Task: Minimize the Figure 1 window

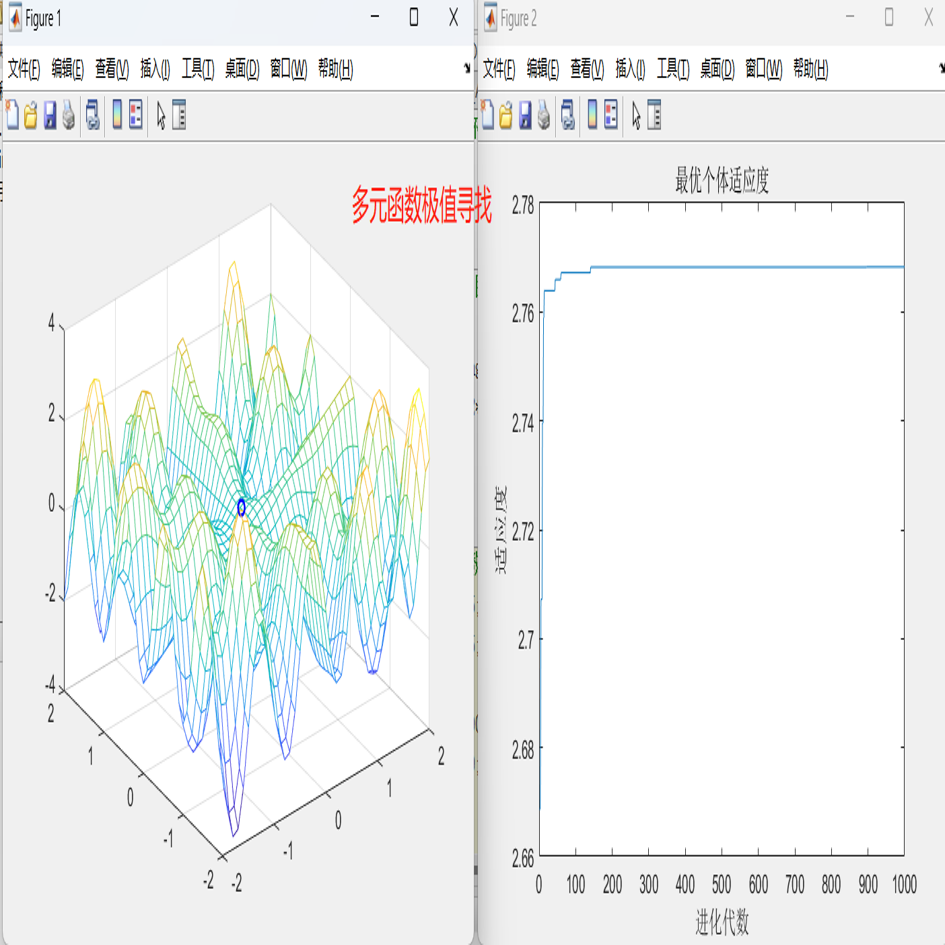Action: pyautogui.click(x=375, y=17)
